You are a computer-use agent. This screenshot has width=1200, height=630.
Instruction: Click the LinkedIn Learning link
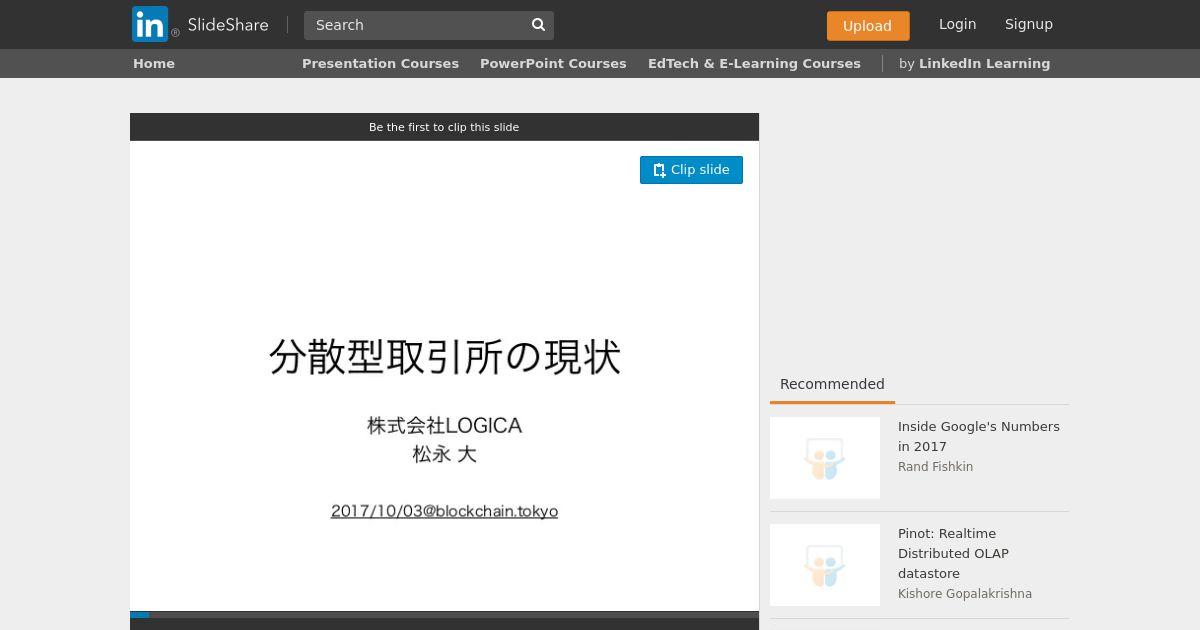tap(984, 63)
